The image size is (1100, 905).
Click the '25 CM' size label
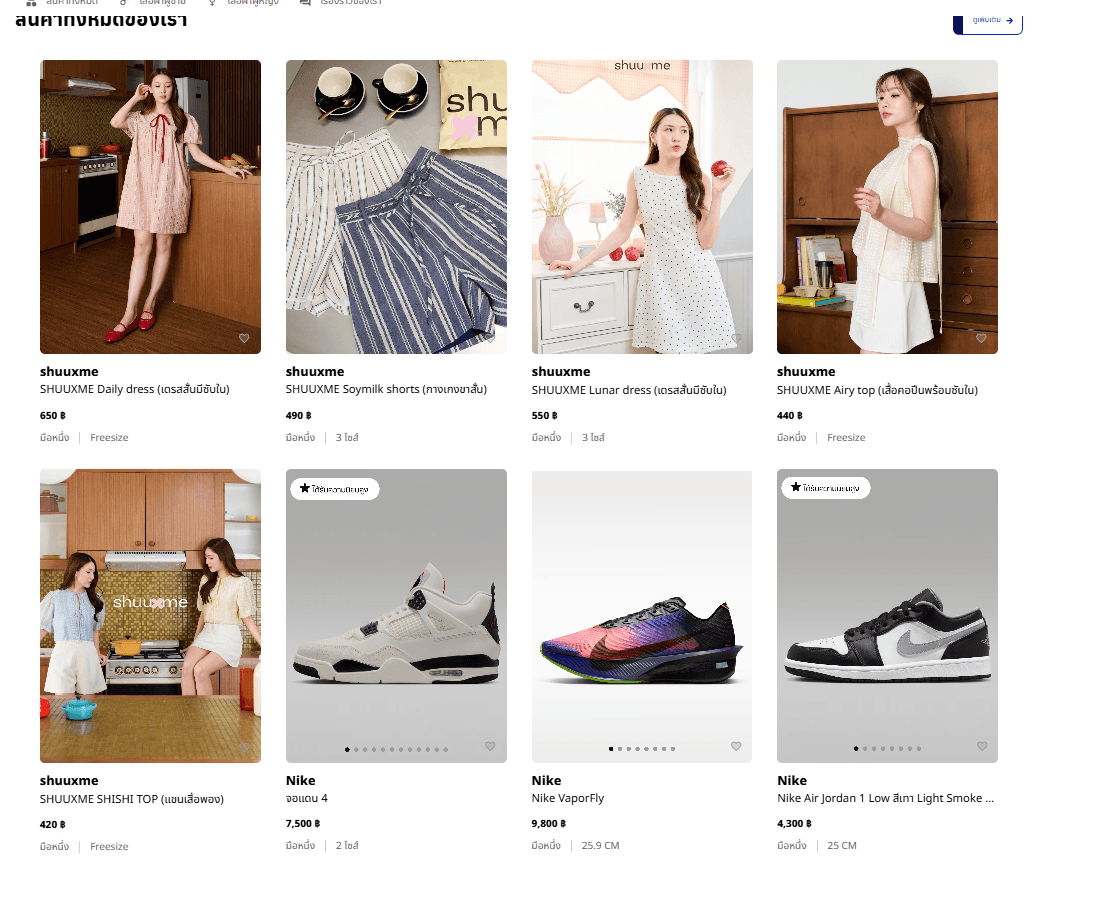click(842, 846)
